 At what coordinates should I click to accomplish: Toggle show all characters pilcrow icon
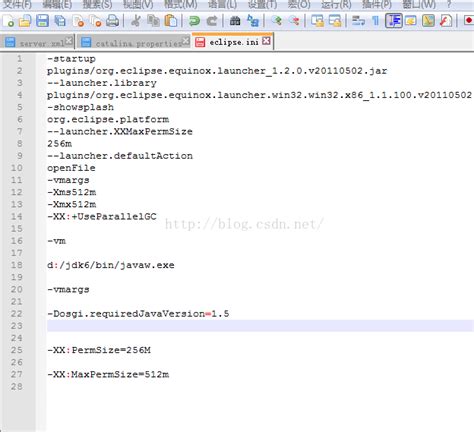[x=376, y=21]
